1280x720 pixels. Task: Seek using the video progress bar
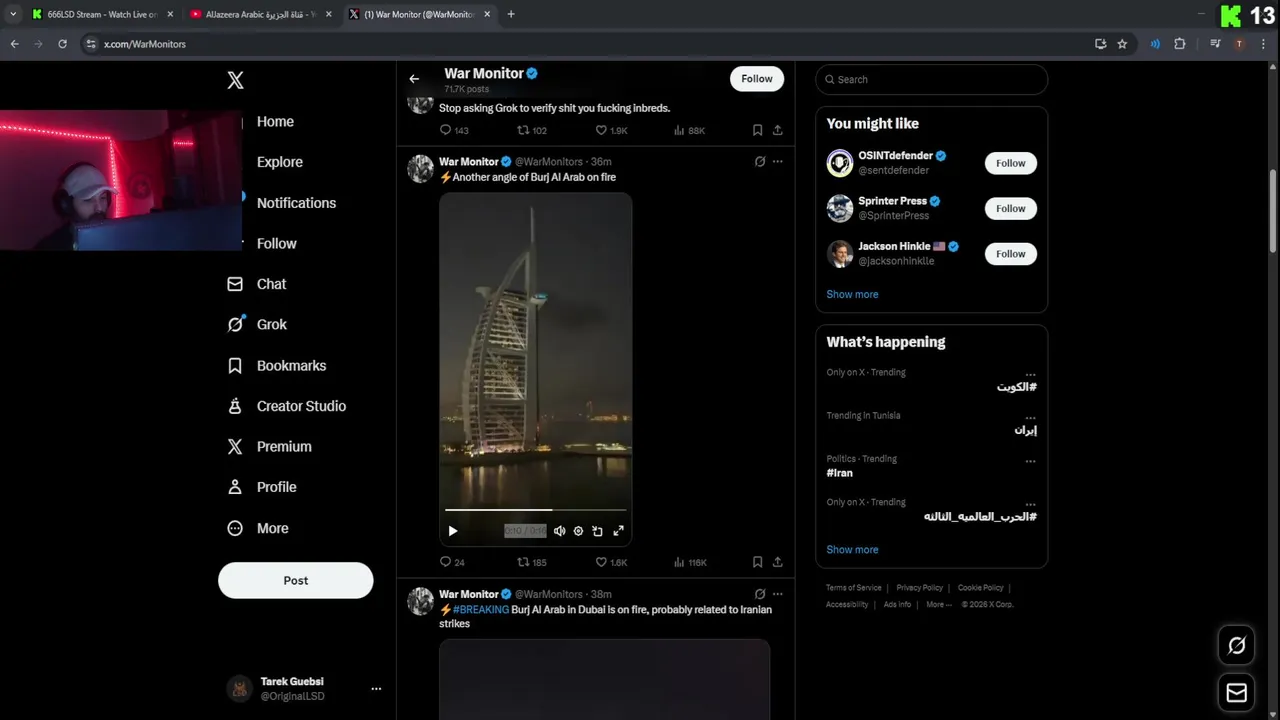pos(535,510)
